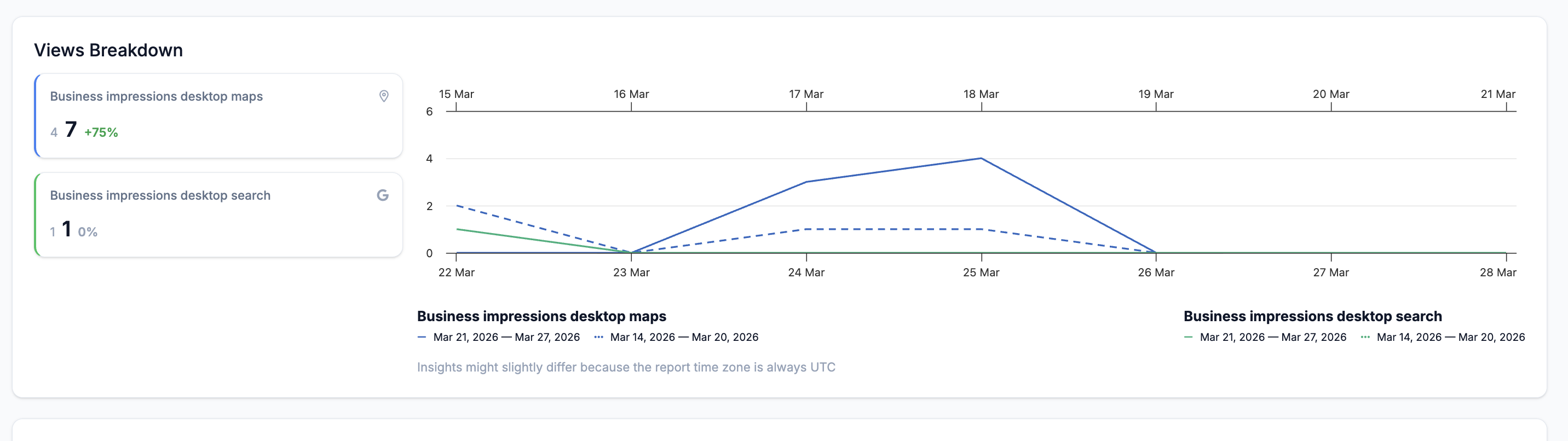
Task: Toggle maps series Mar 14, 2026 — Mar 20, 2026
Action: (684, 337)
